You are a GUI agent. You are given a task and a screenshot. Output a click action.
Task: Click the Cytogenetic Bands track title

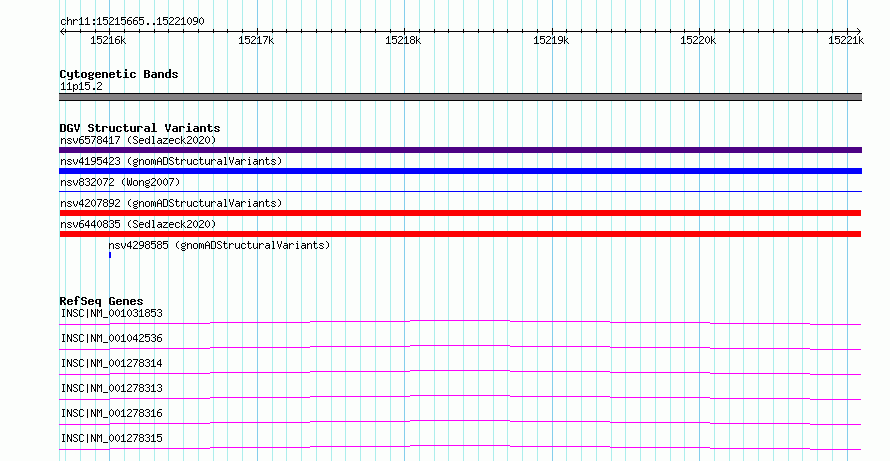pyautogui.click(x=119, y=74)
